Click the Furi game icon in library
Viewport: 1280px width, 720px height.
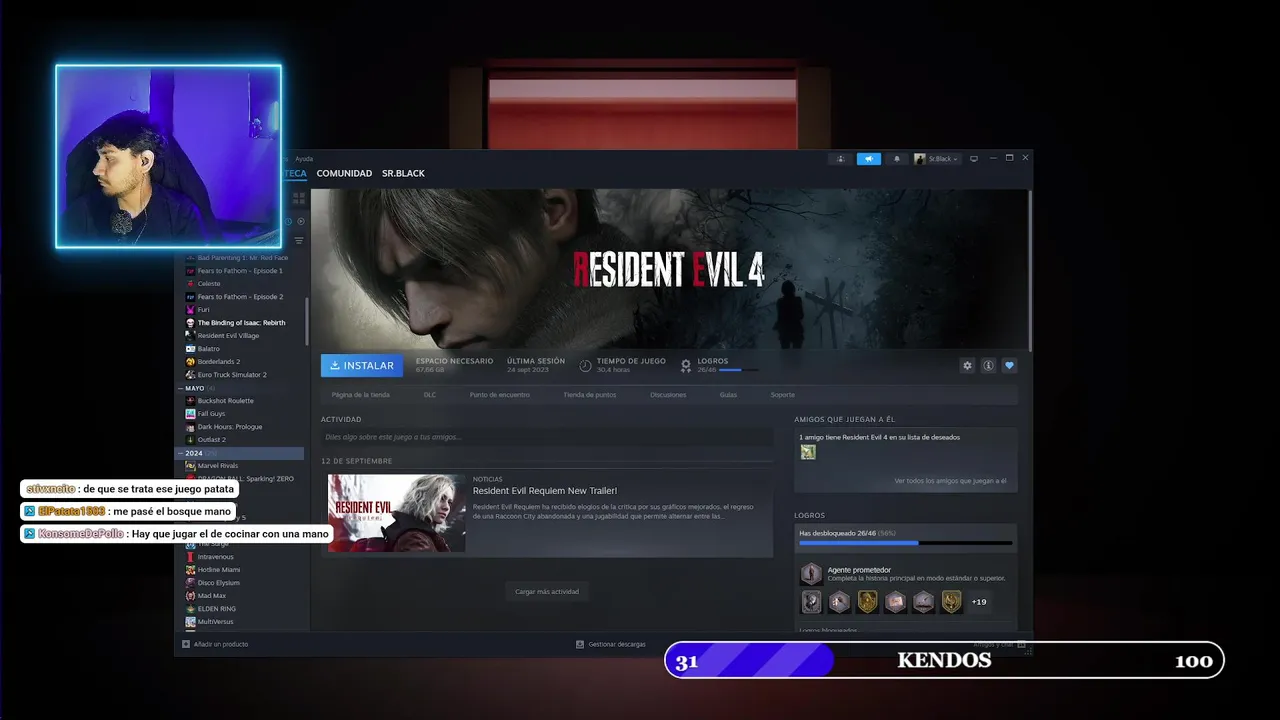tap(190, 310)
